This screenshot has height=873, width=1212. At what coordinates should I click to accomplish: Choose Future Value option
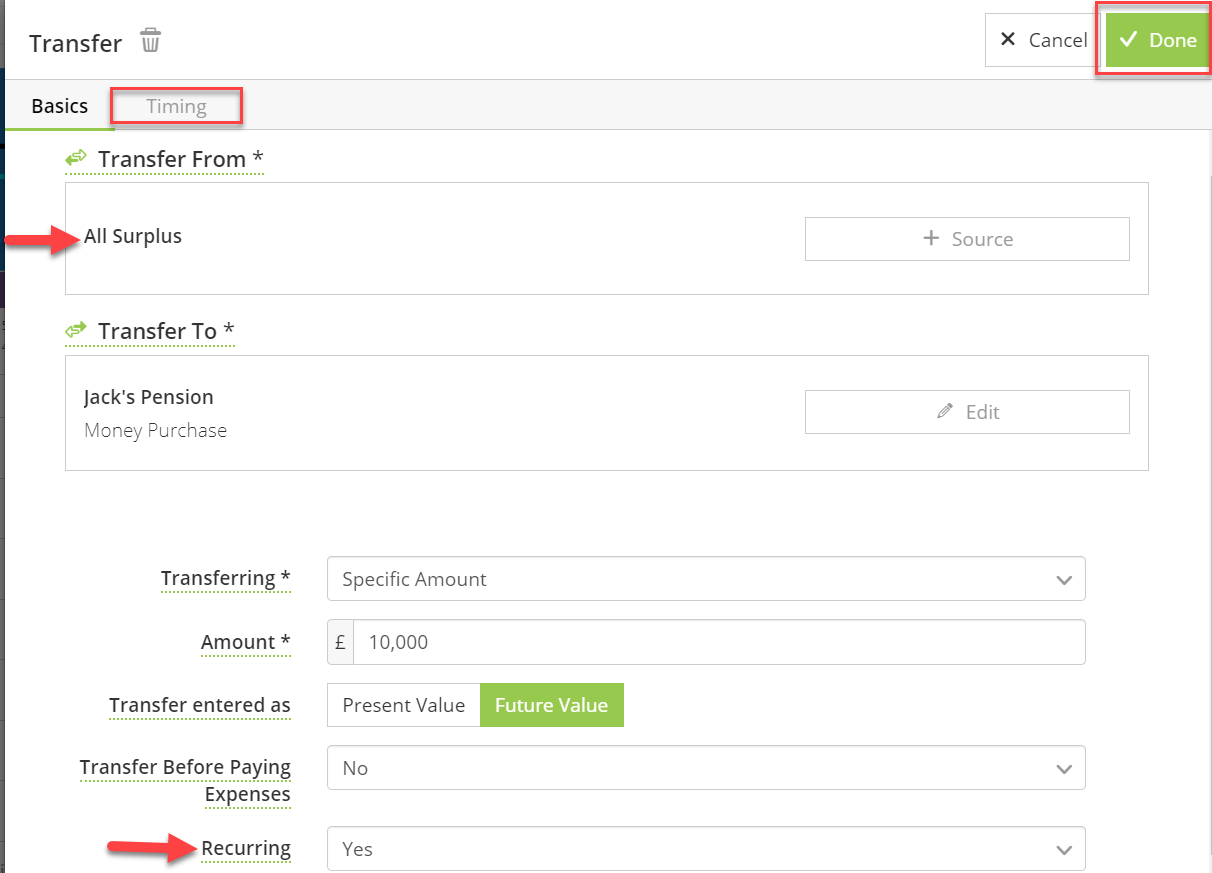(551, 705)
